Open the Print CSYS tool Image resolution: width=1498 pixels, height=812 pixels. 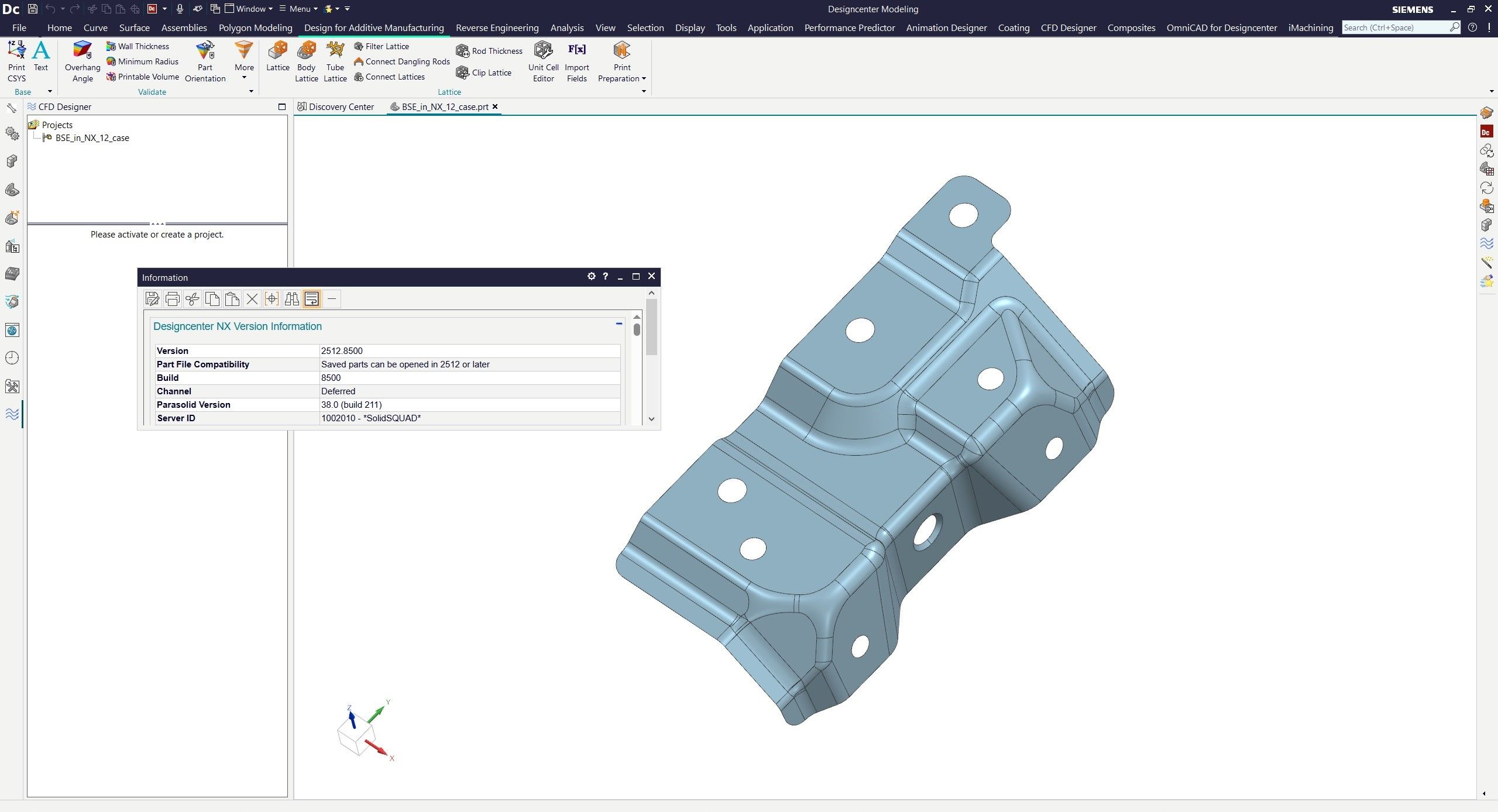click(16, 61)
